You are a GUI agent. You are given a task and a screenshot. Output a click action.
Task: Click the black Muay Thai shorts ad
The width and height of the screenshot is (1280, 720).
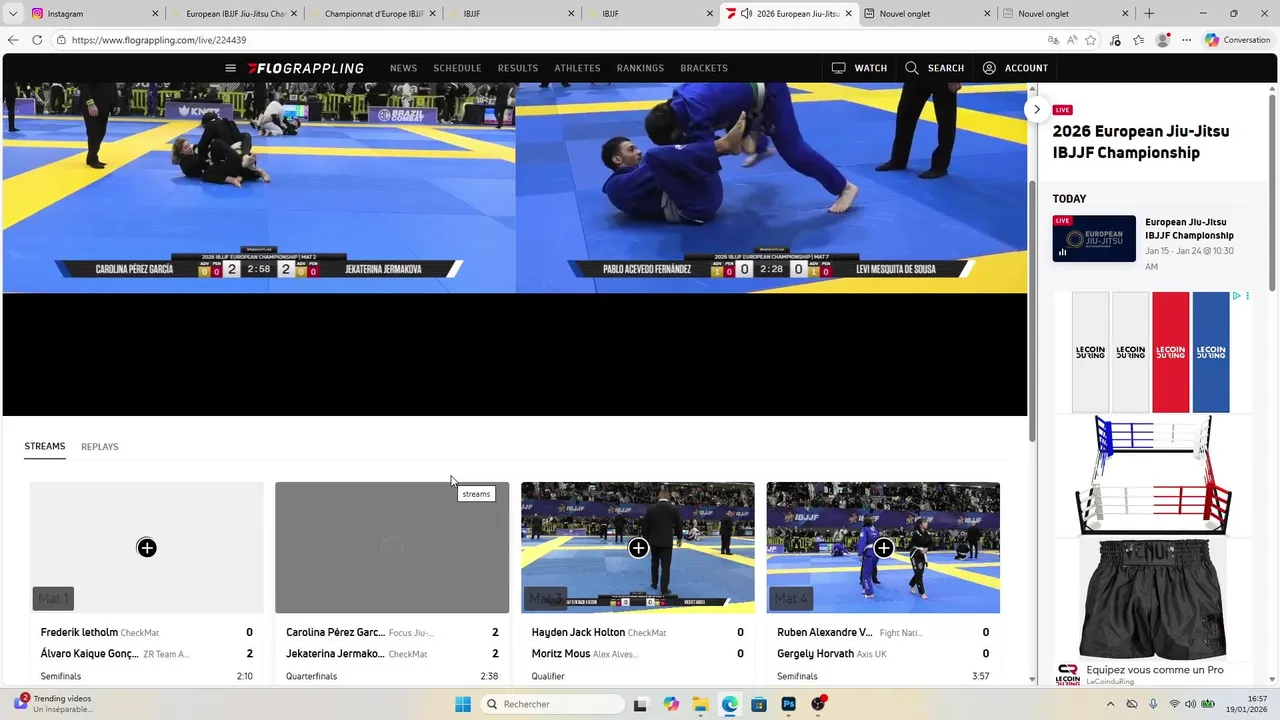coord(1151,598)
